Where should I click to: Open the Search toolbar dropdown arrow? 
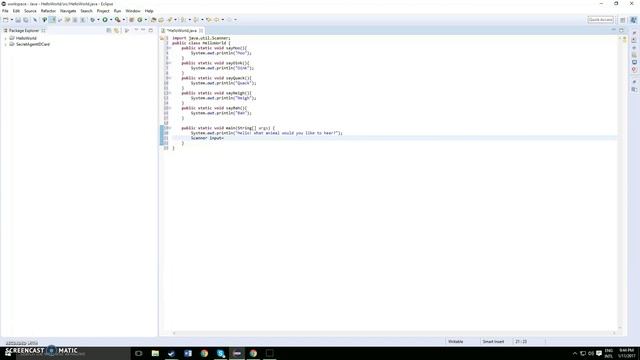tap(176, 20)
